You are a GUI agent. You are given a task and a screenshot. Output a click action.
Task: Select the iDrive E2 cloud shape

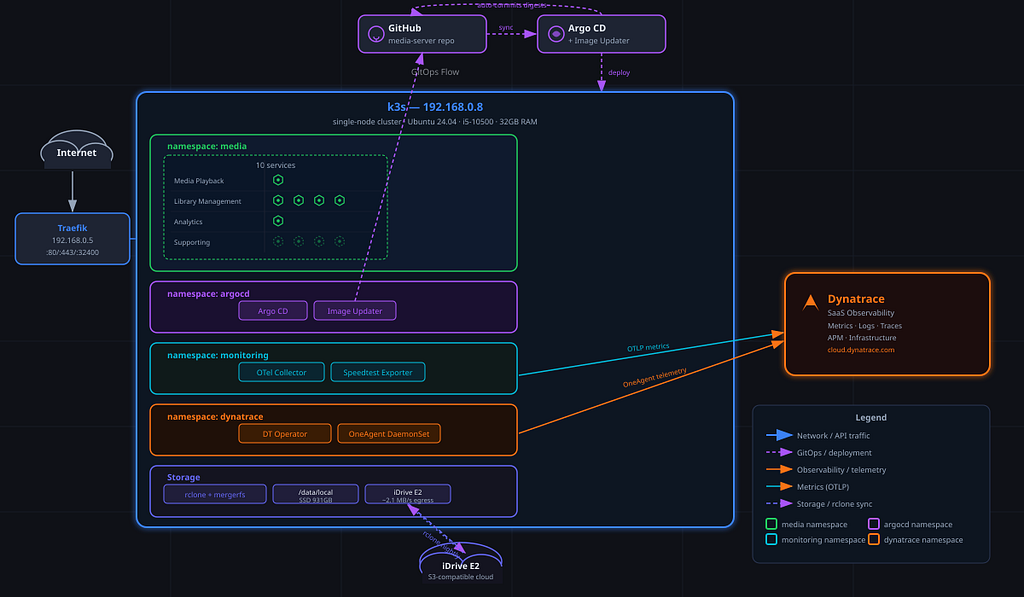click(x=460, y=561)
